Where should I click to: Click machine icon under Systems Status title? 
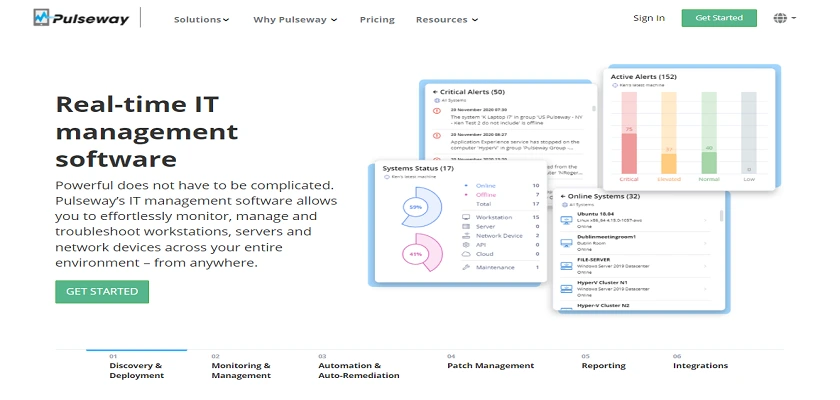tap(386, 177)
